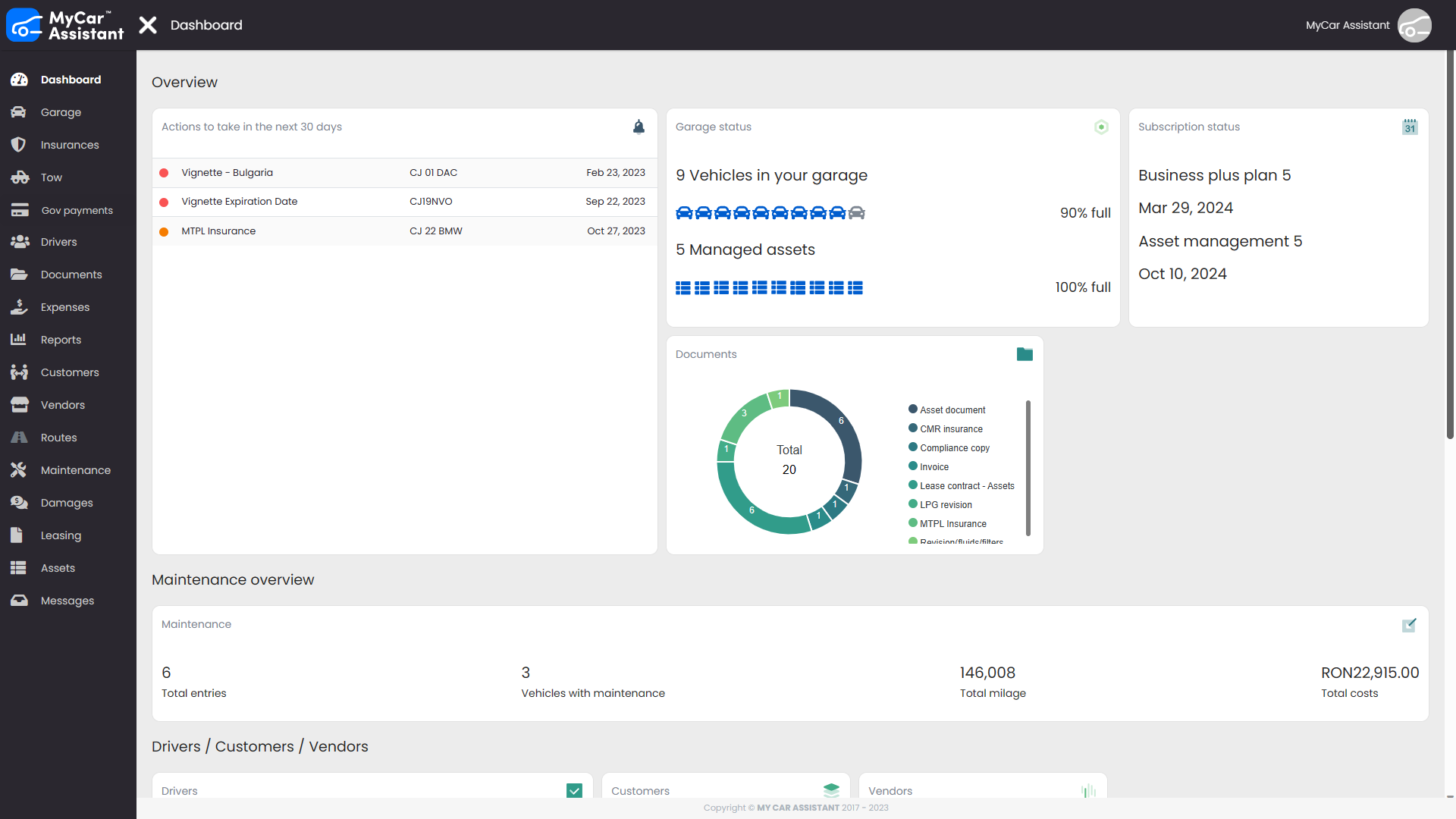The height and width of the screenshot is (819, 1456).
Task: Click the layers icon in Customers card
Action: (831, 790)
